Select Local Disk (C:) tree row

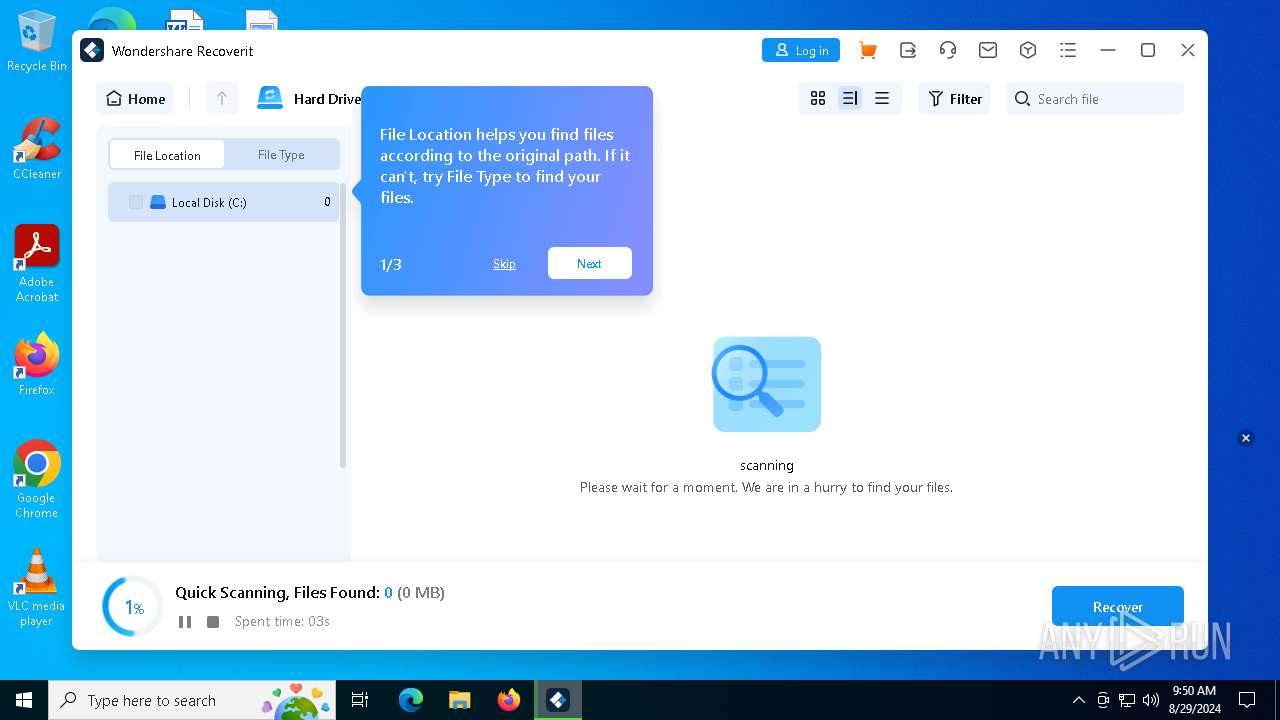coord(223,202)
